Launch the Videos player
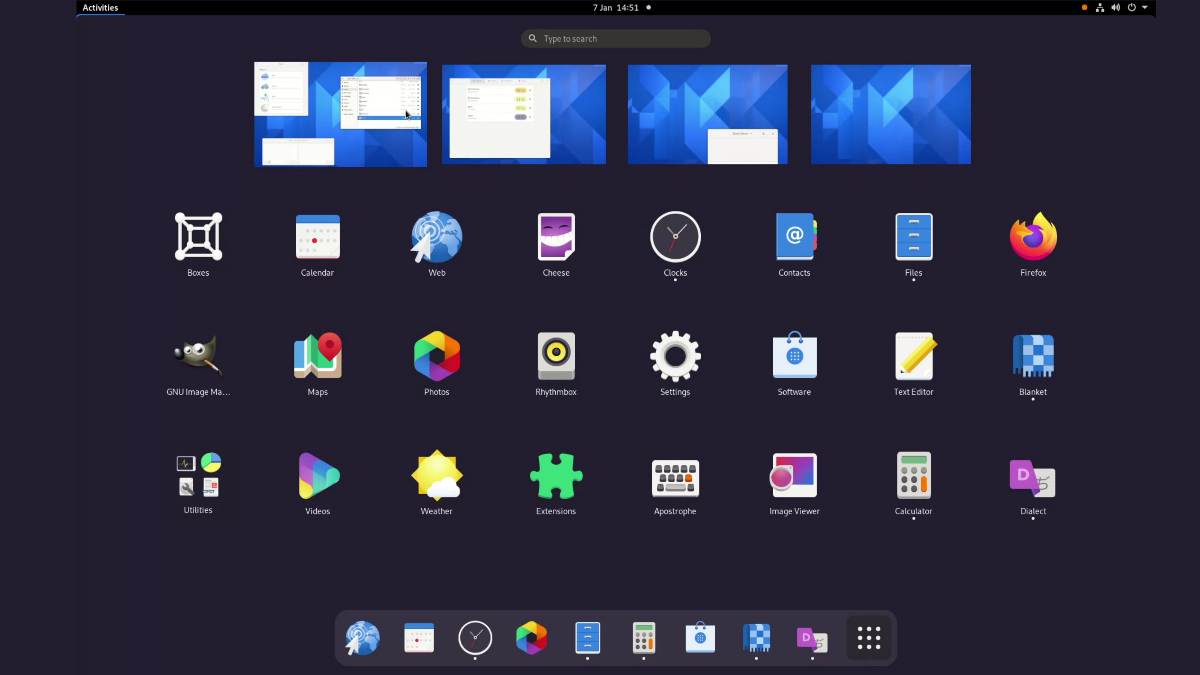This screenshot has width=1200, height=675. 318,475
